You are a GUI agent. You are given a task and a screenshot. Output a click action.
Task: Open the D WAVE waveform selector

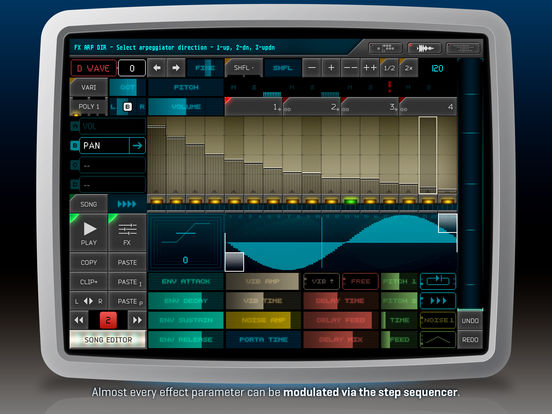[x=93, y=68]
